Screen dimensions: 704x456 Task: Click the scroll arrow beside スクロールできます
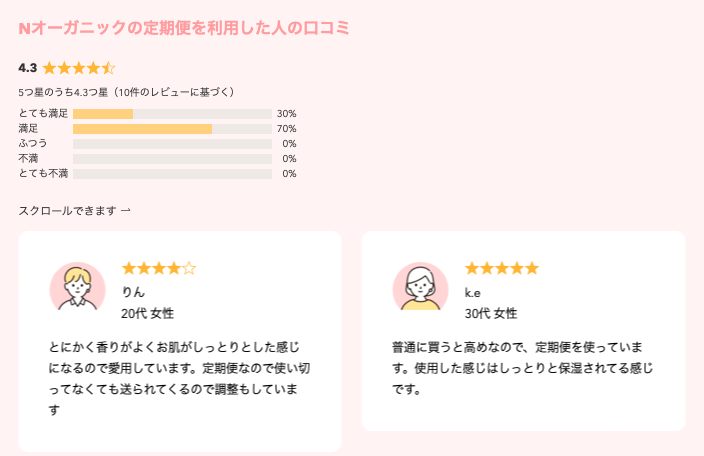(126, 210)
